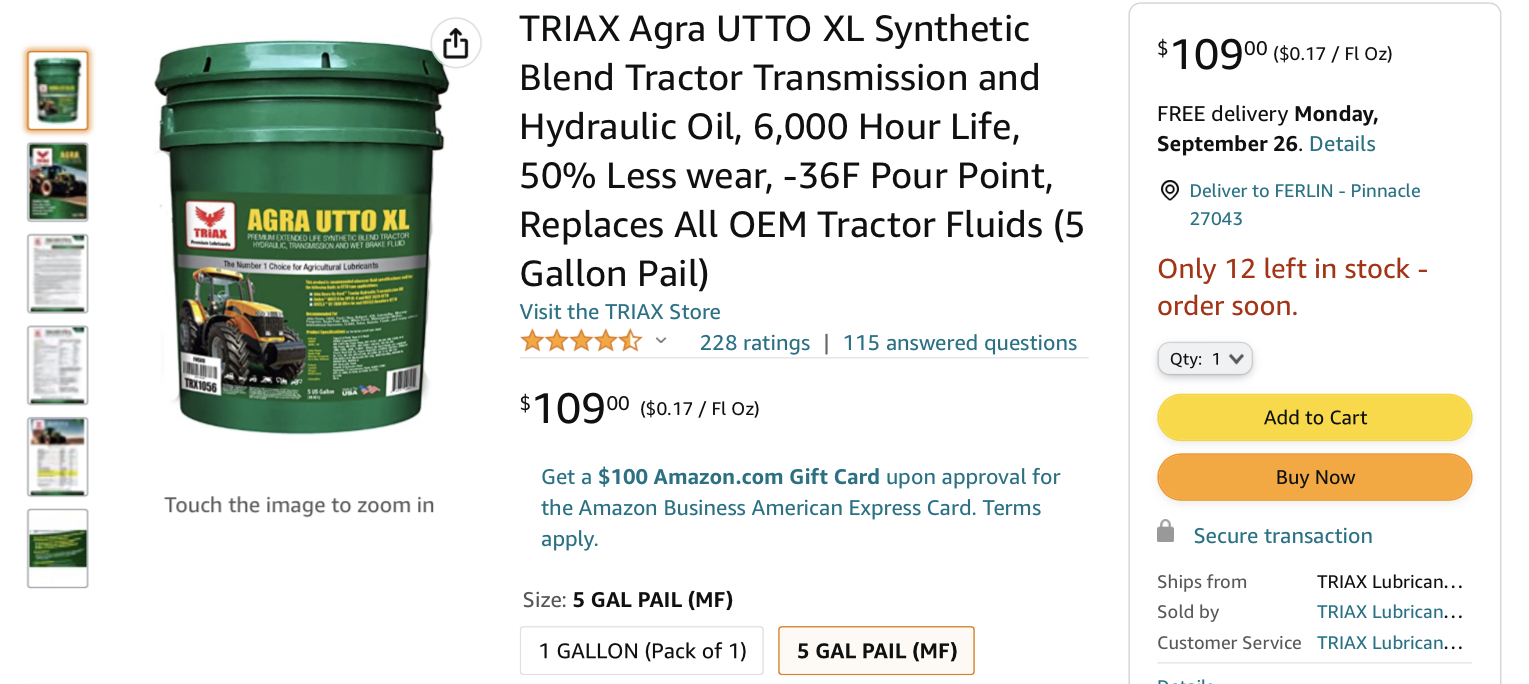
Task: Open Visit the TRIAX Store link
Action: pyautogui.click(x=620, y=312)
